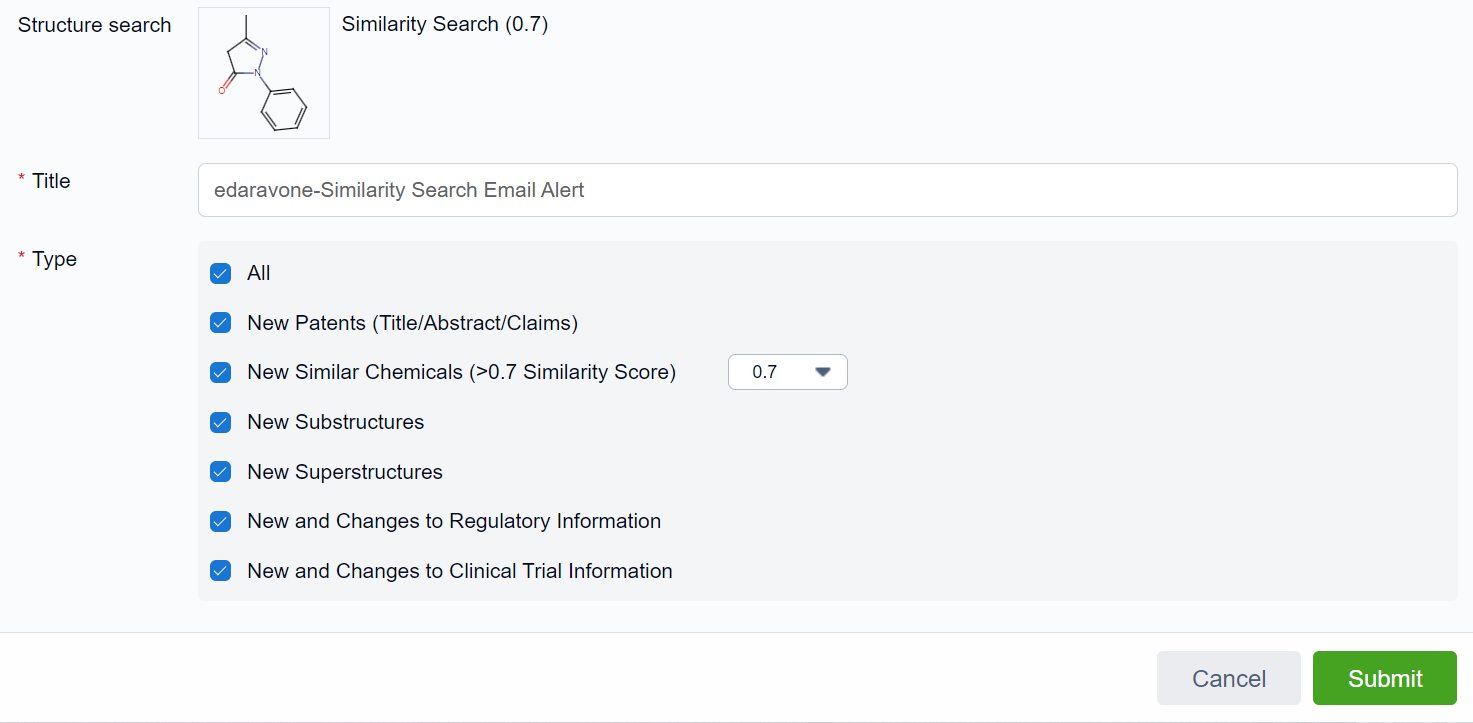Toggle the New Patents checkbox
The height and width of the screenshot is (723, 1473).
(x=221, y=323)
